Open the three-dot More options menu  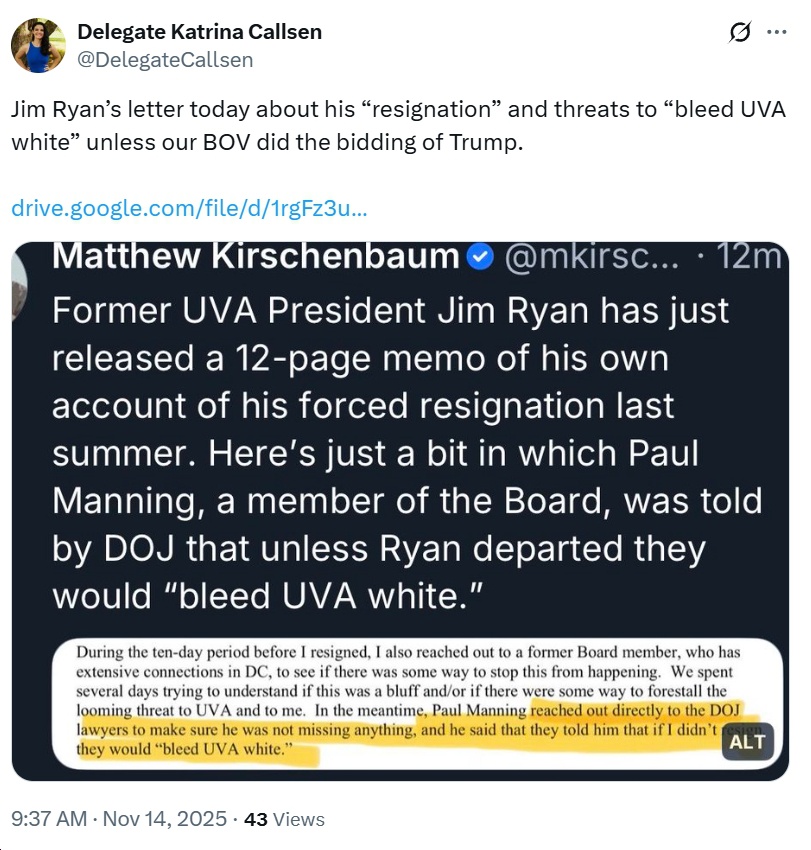tap(776, 33)
